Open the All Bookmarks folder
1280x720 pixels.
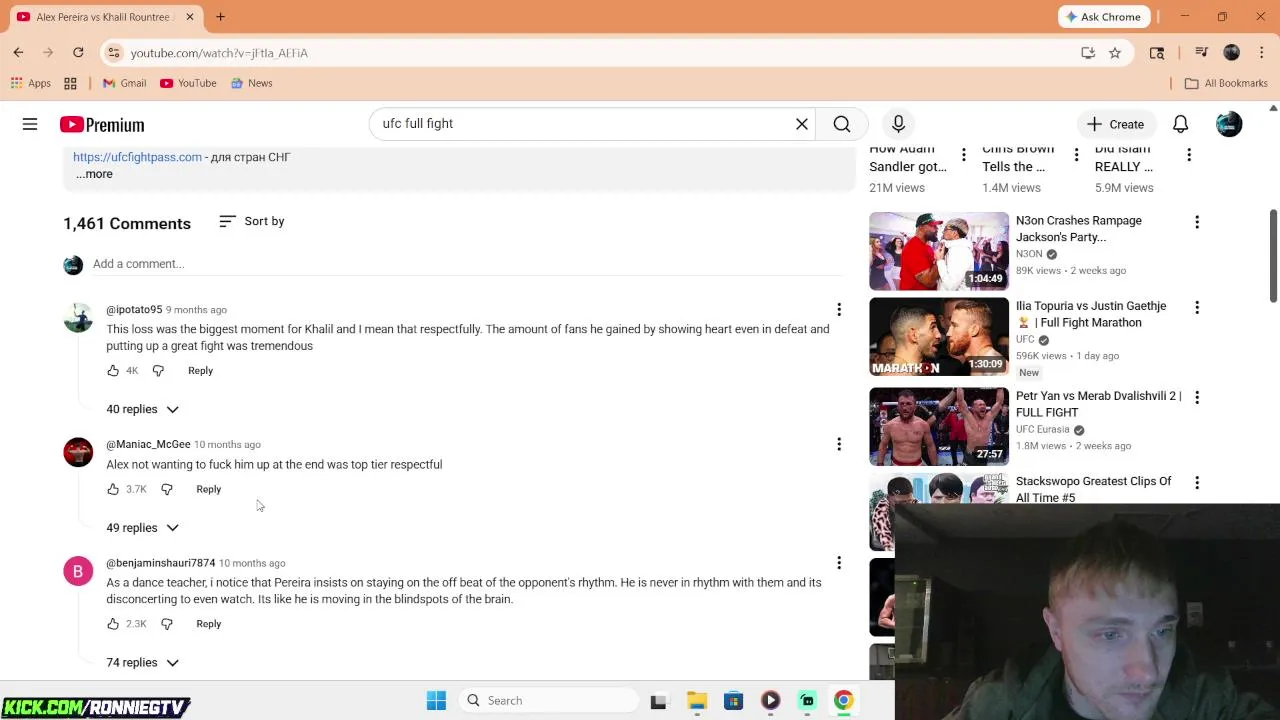coord(1226,83)
